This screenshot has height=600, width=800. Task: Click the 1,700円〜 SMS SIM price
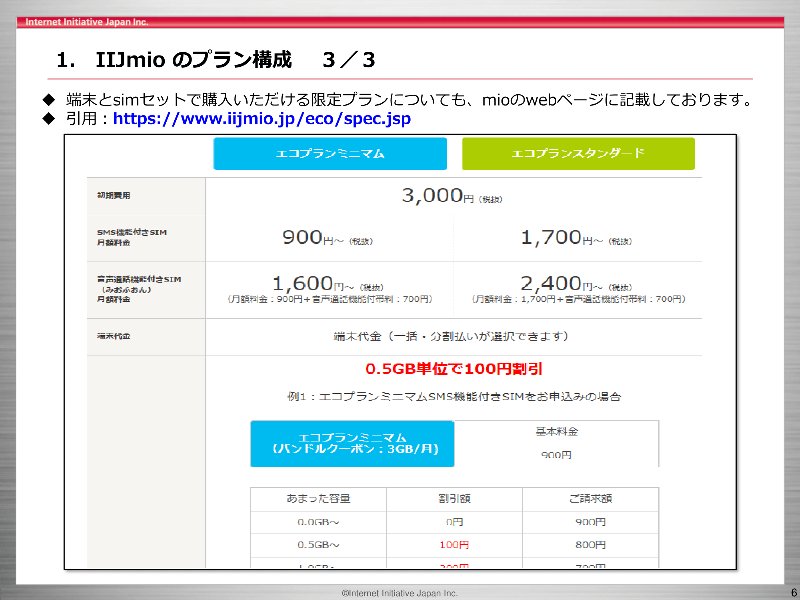pos(576,238)
